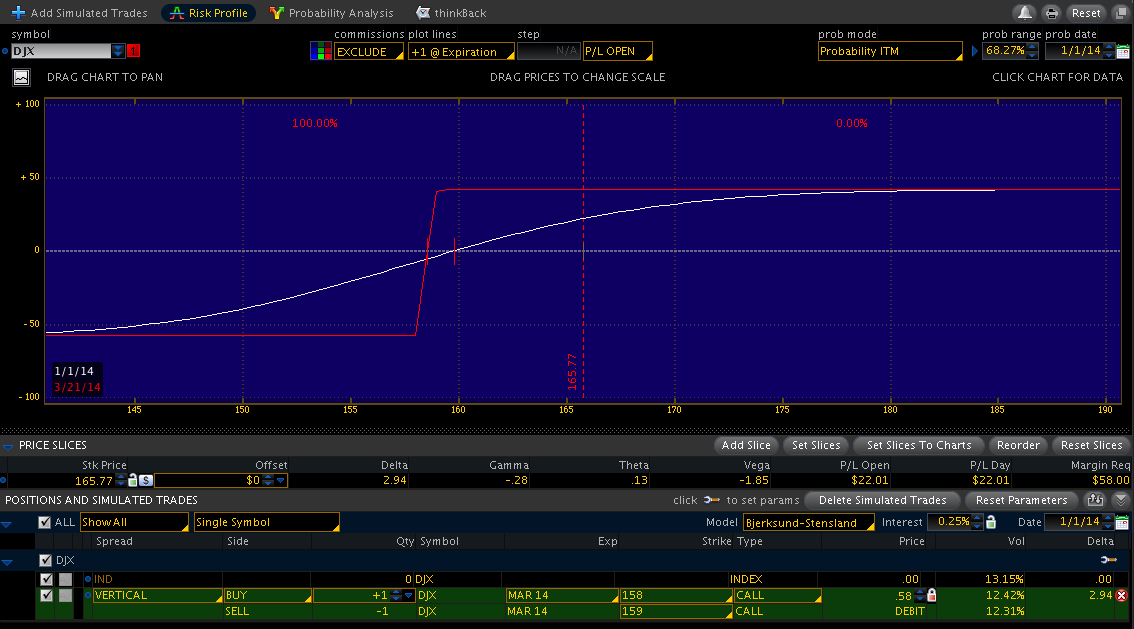Open the 158 strike dropdown
This screenshot has height=629, width=1134.
(x=675, y=595)
